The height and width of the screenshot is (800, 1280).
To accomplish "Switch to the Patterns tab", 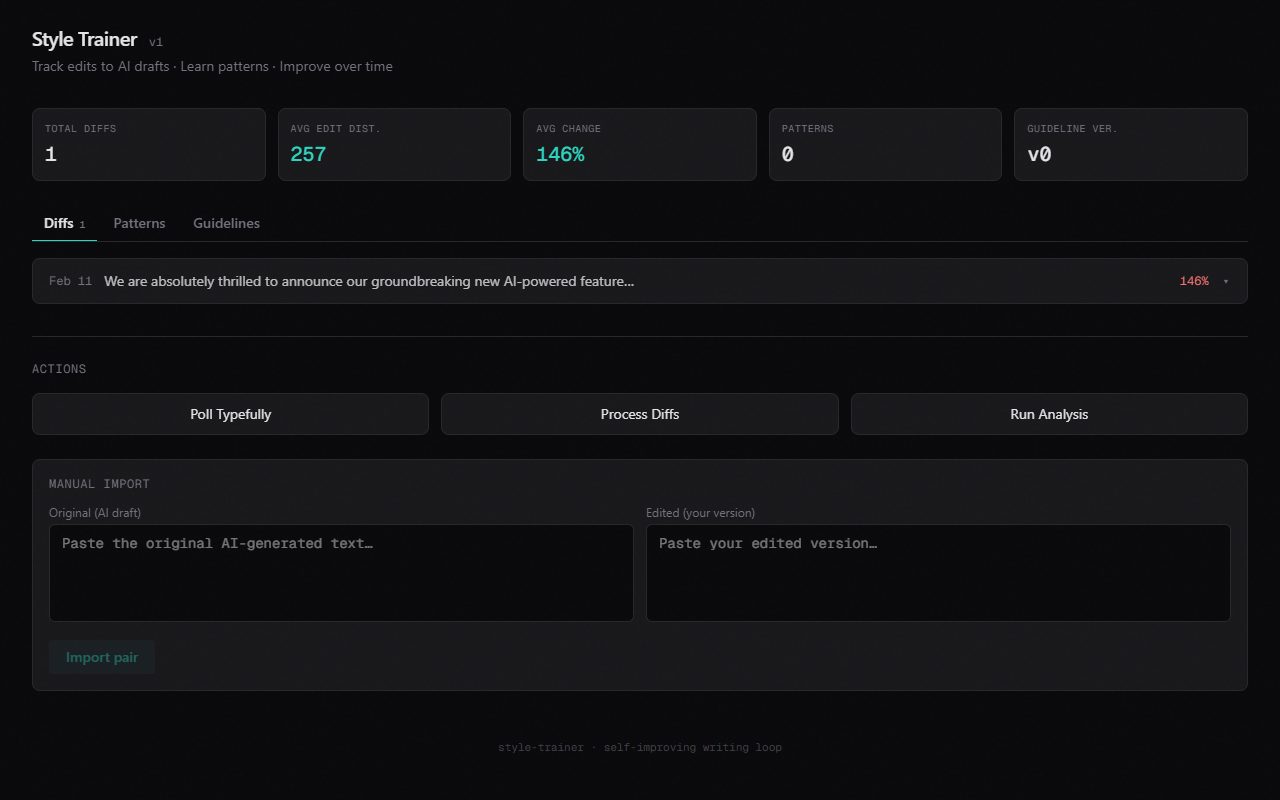I will click(139, 223).
